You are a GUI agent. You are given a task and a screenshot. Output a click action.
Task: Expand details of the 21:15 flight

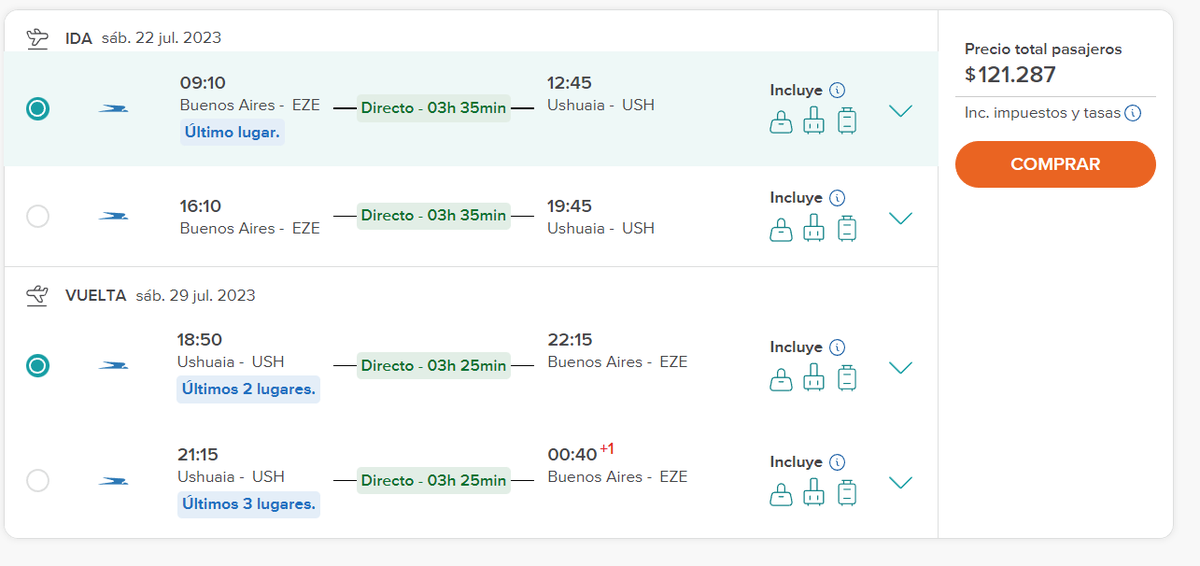(901, 483)
